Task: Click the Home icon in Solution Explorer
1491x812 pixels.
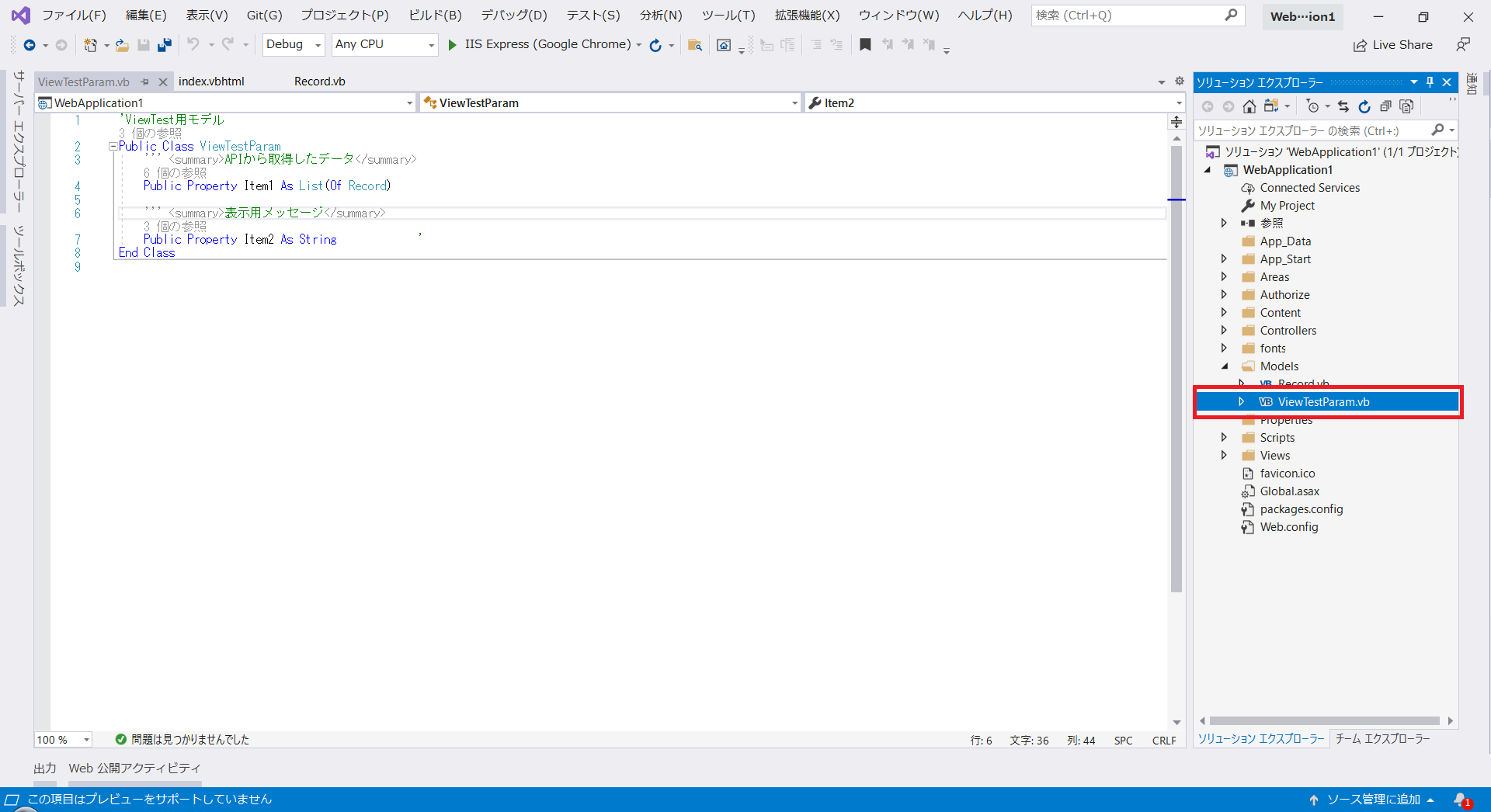Action: pyautogui.click(x=1249, y=106)
